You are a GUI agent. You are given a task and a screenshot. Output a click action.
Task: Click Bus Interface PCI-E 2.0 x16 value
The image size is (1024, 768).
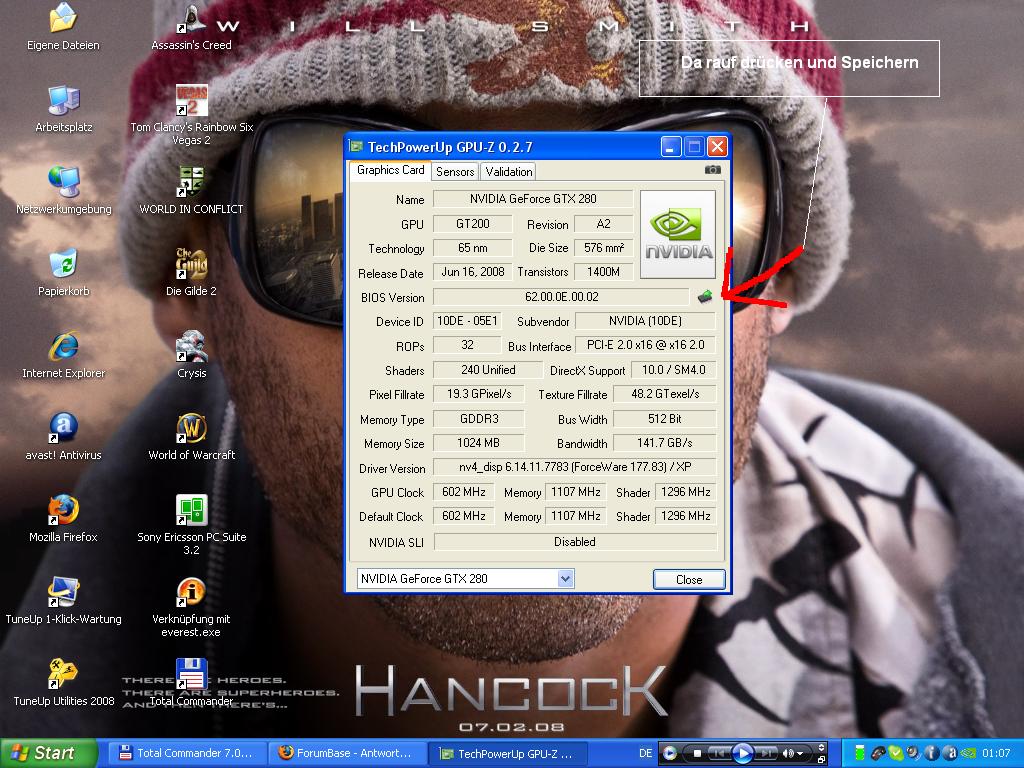tap(645, 345)
